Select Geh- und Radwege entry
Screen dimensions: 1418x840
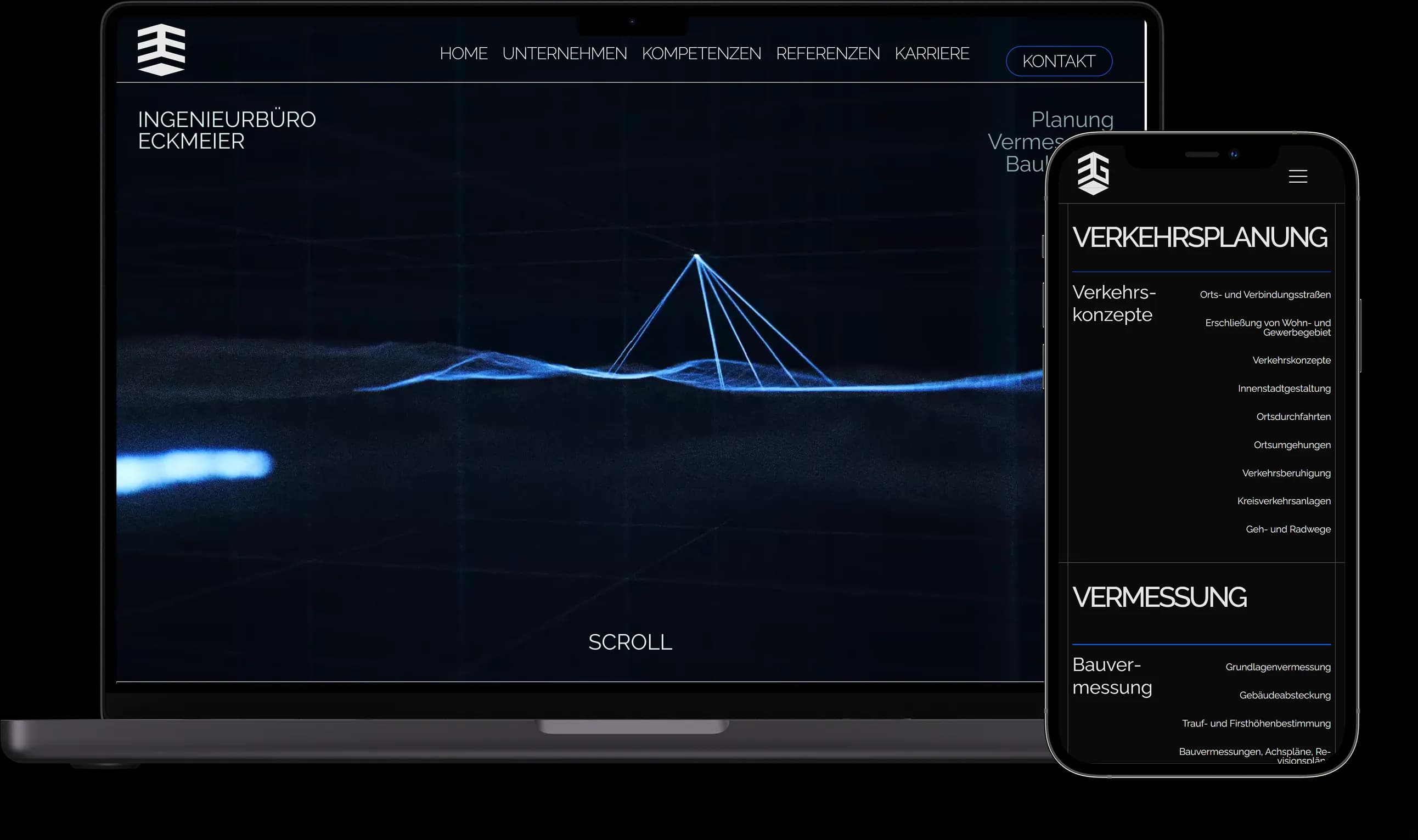tap(1288, 529)
